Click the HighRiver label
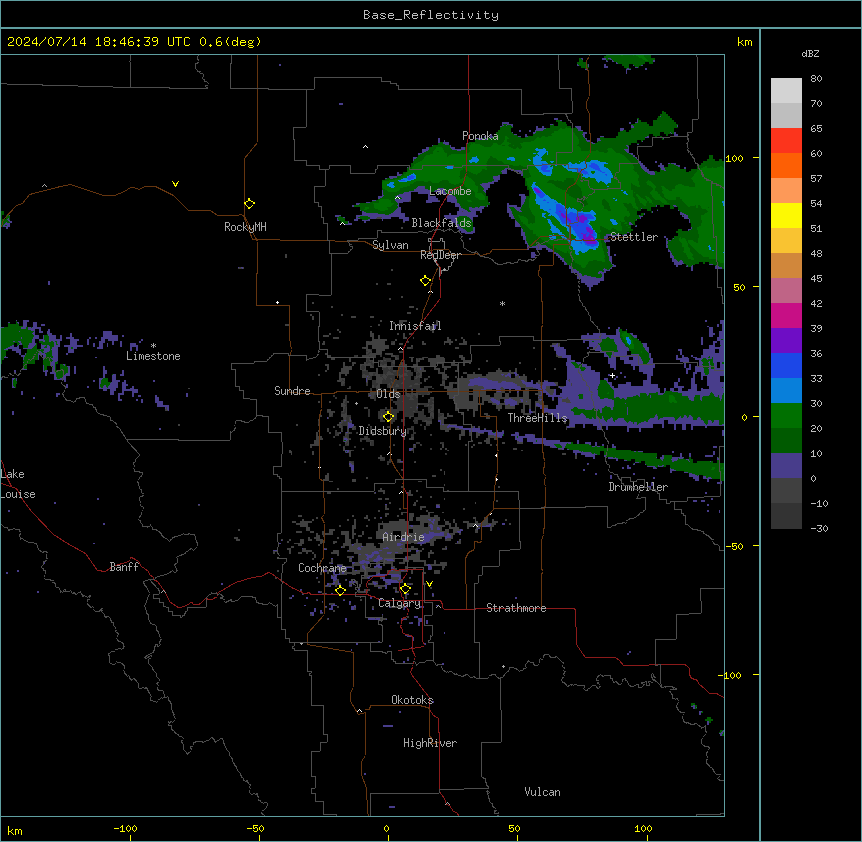 (x=430, y=743)
